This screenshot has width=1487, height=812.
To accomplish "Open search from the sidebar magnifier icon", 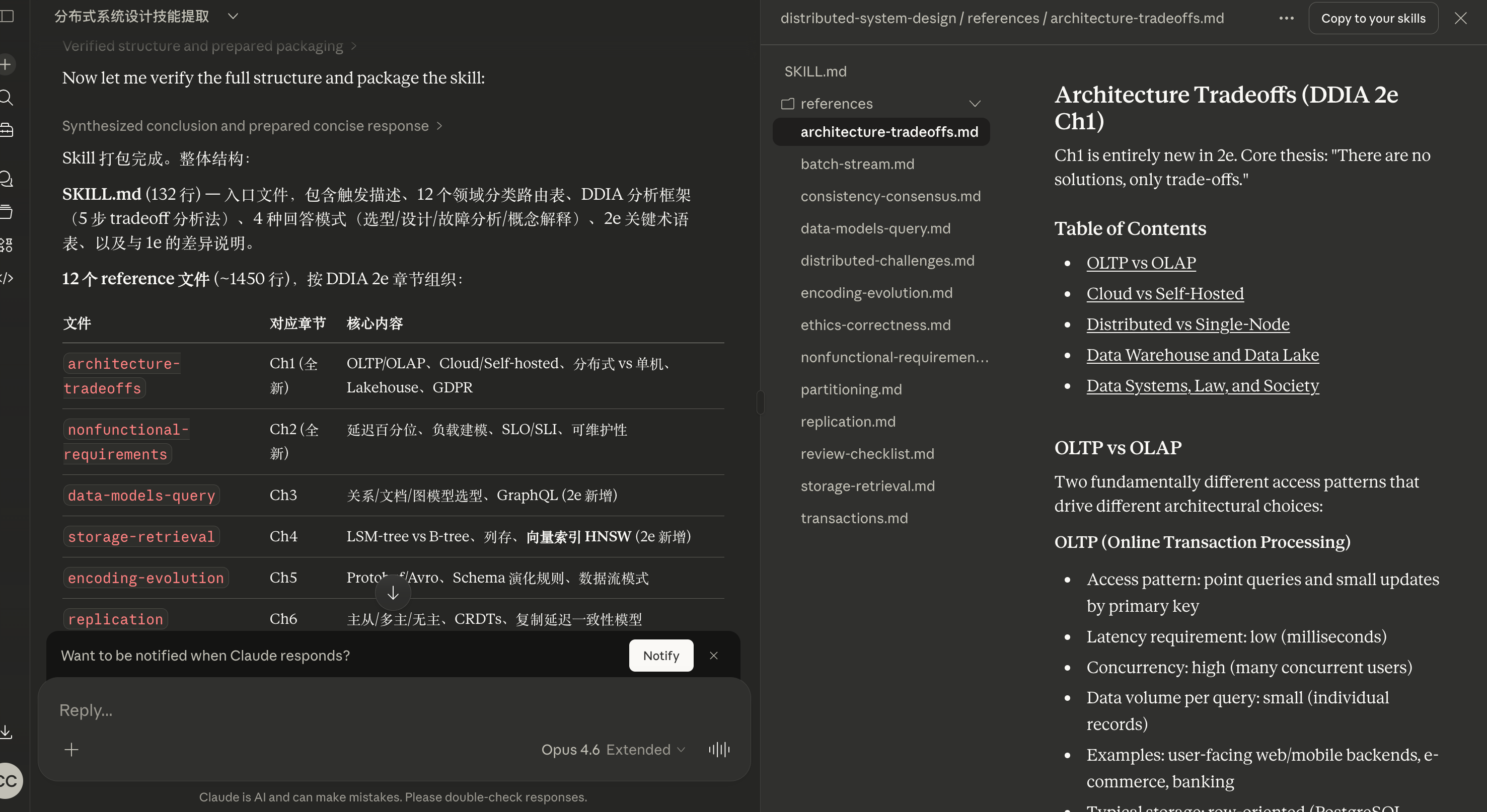I will point(6,97).
